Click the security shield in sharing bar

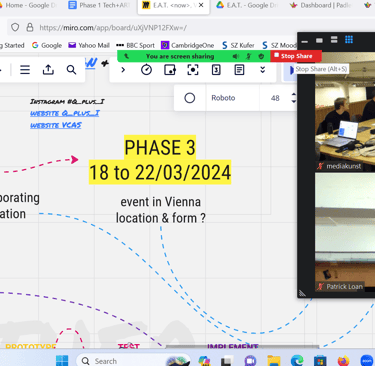261,56
